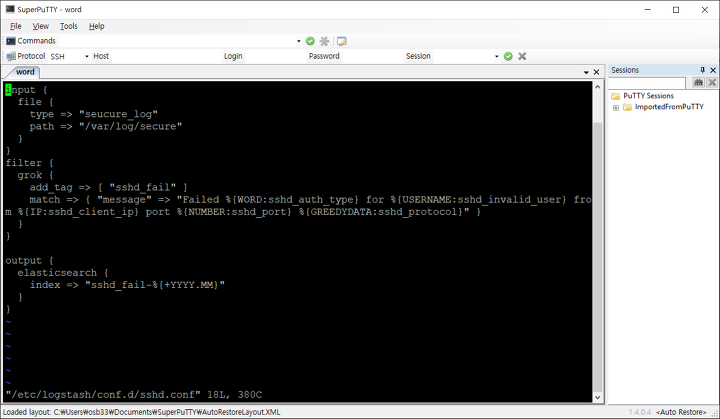Screen dimensions: 720x419
Task: Toggle auto-hide pin on Sessions panel
Action: click(702, 70)
